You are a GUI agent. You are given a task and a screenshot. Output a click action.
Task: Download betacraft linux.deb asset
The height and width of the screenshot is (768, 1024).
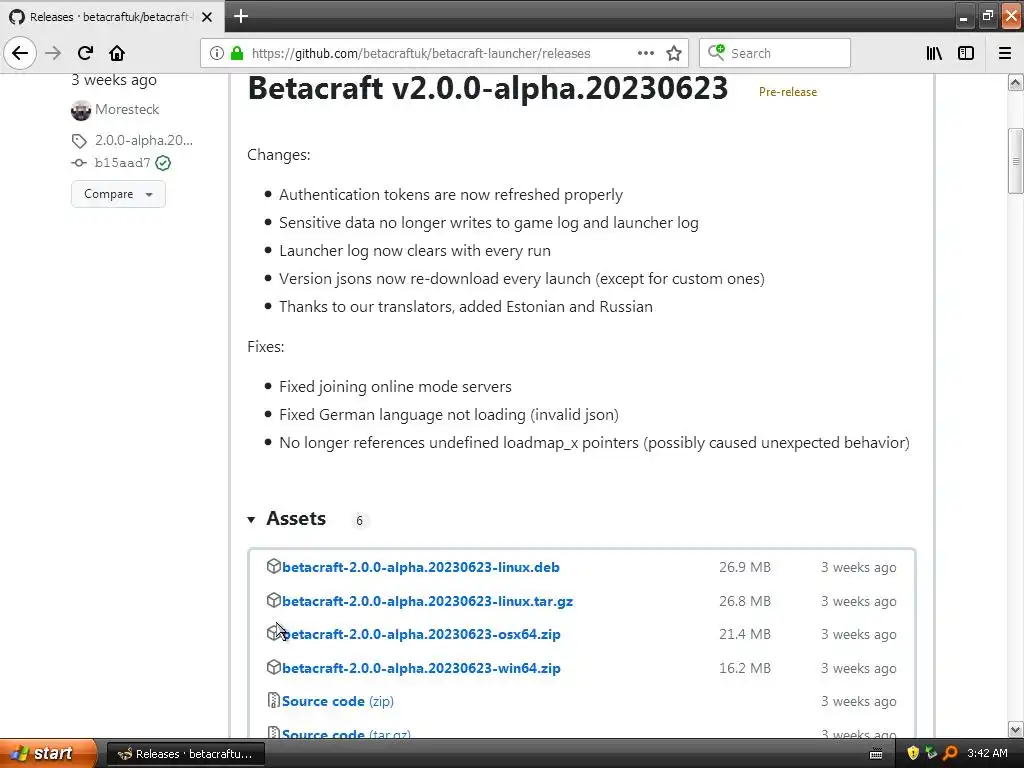point(421,567)
